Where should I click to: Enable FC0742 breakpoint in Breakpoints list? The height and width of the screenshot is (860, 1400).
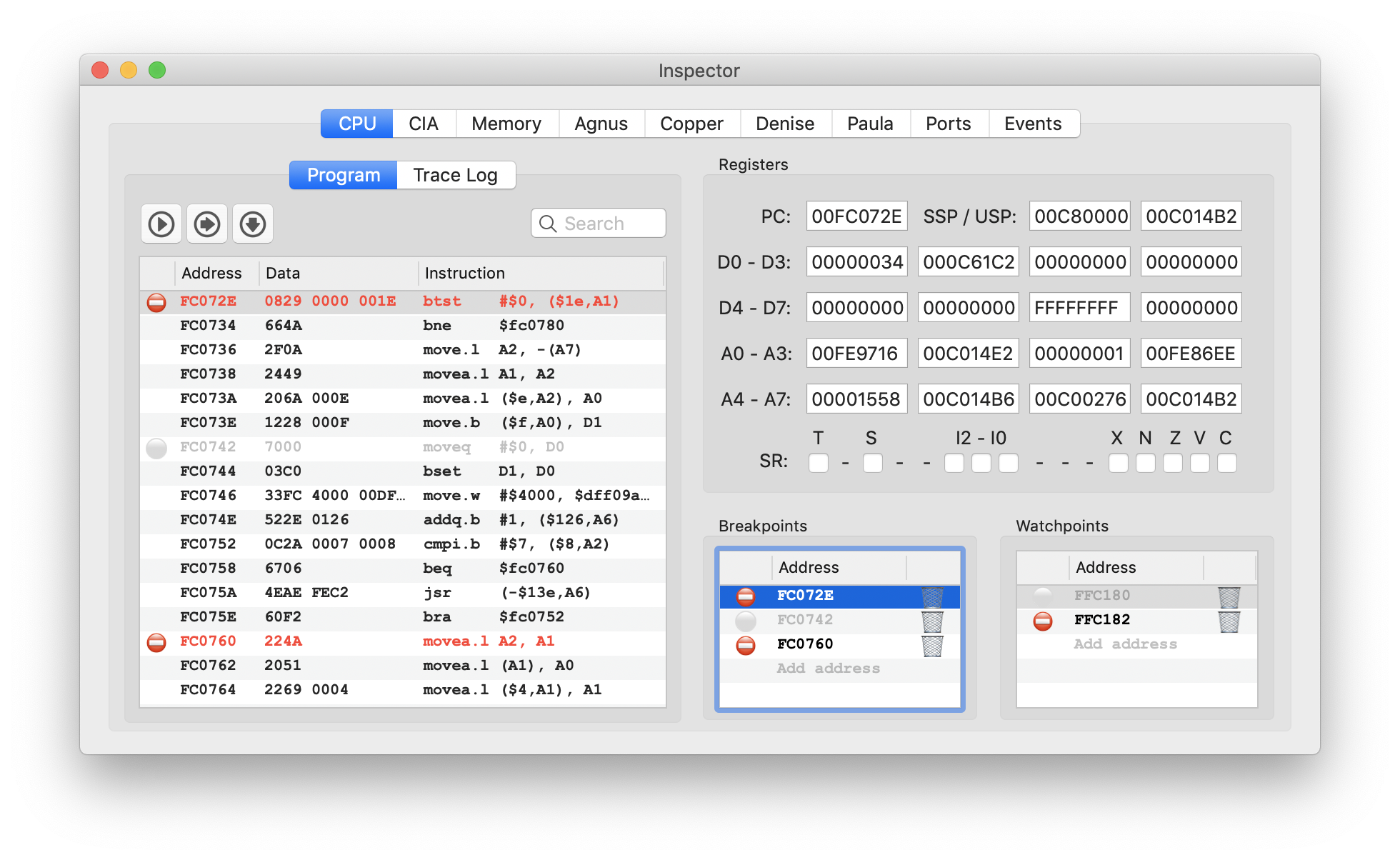click(x=746, y=620)
